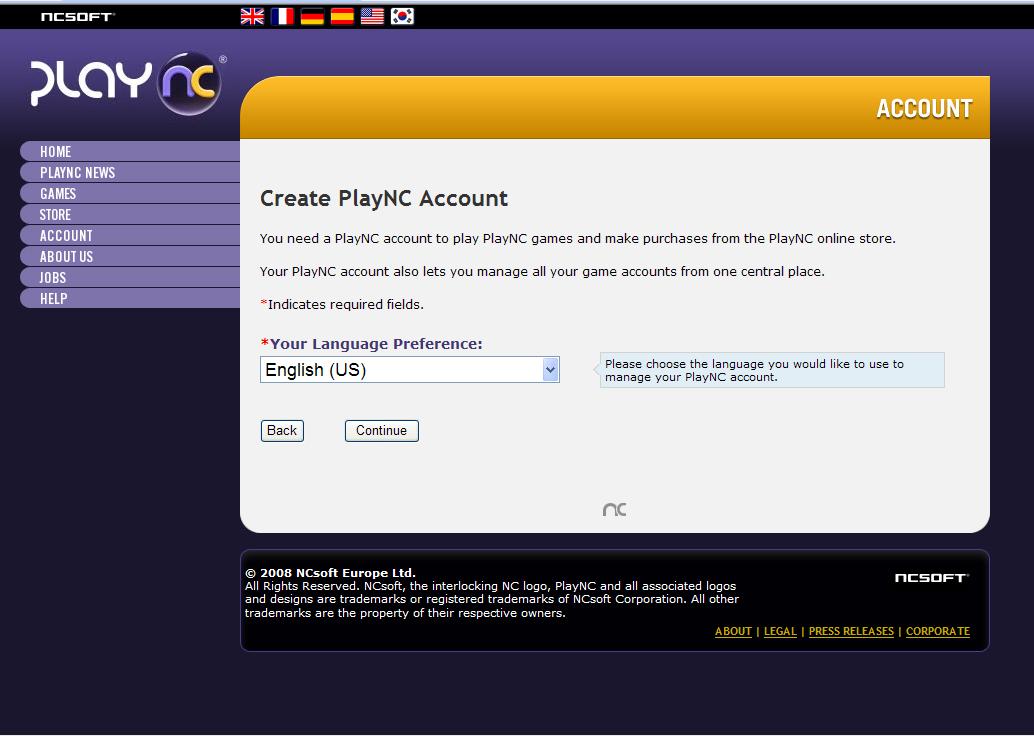Open Games in sidebar menu

[131, 193]
